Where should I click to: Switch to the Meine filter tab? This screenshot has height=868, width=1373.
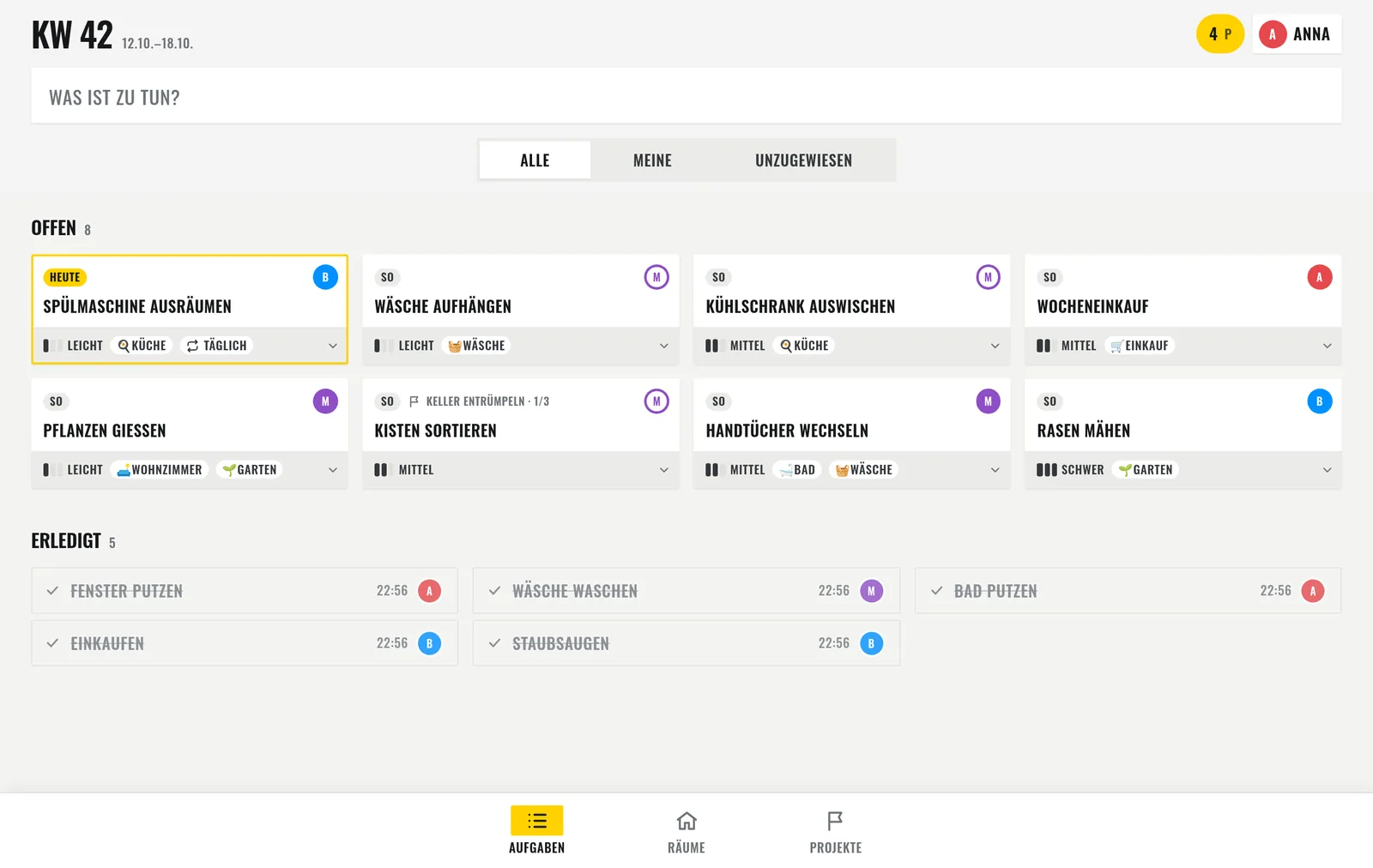652,160
